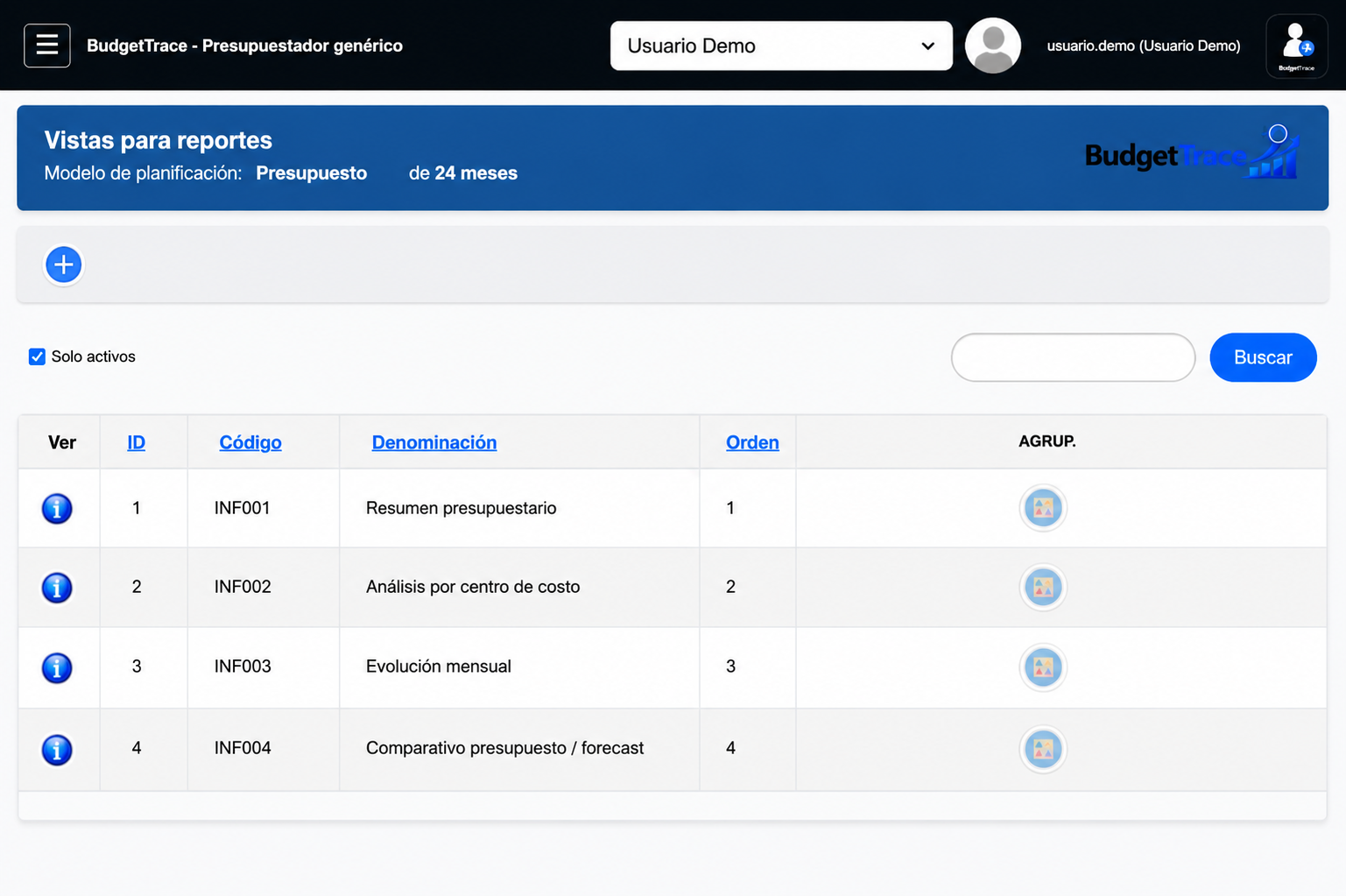
Task: Open the Usuario Demo dropdown
Action: [x=781, y=46]
